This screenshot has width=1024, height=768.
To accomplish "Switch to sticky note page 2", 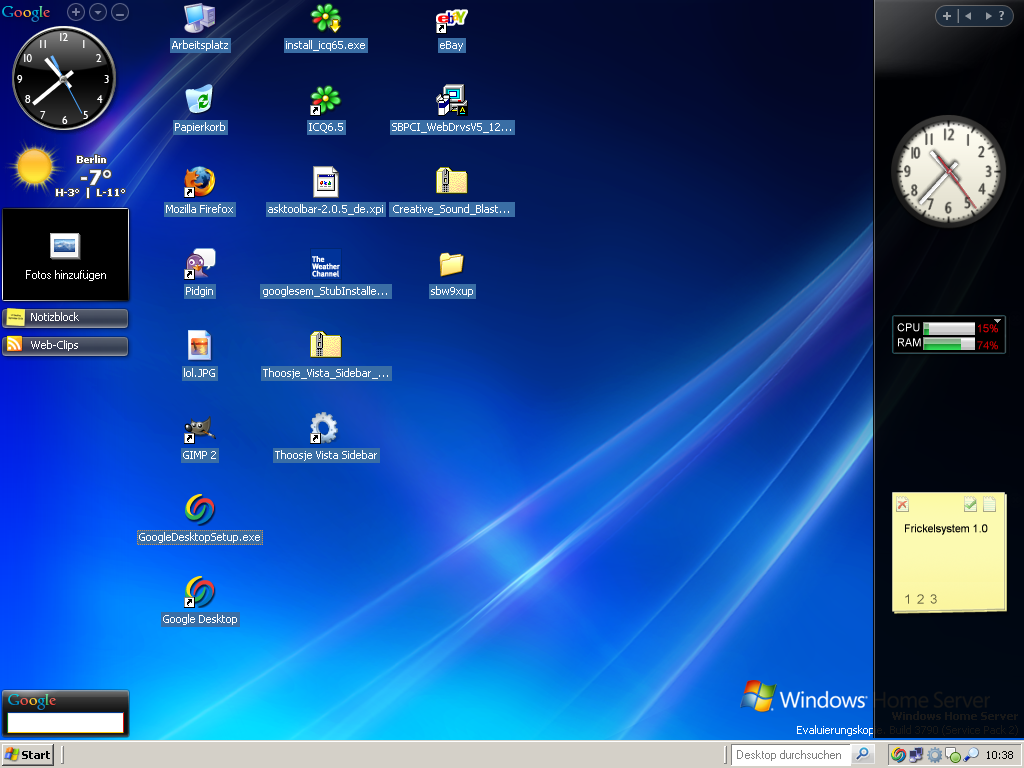I will click(x=920, y=600).
